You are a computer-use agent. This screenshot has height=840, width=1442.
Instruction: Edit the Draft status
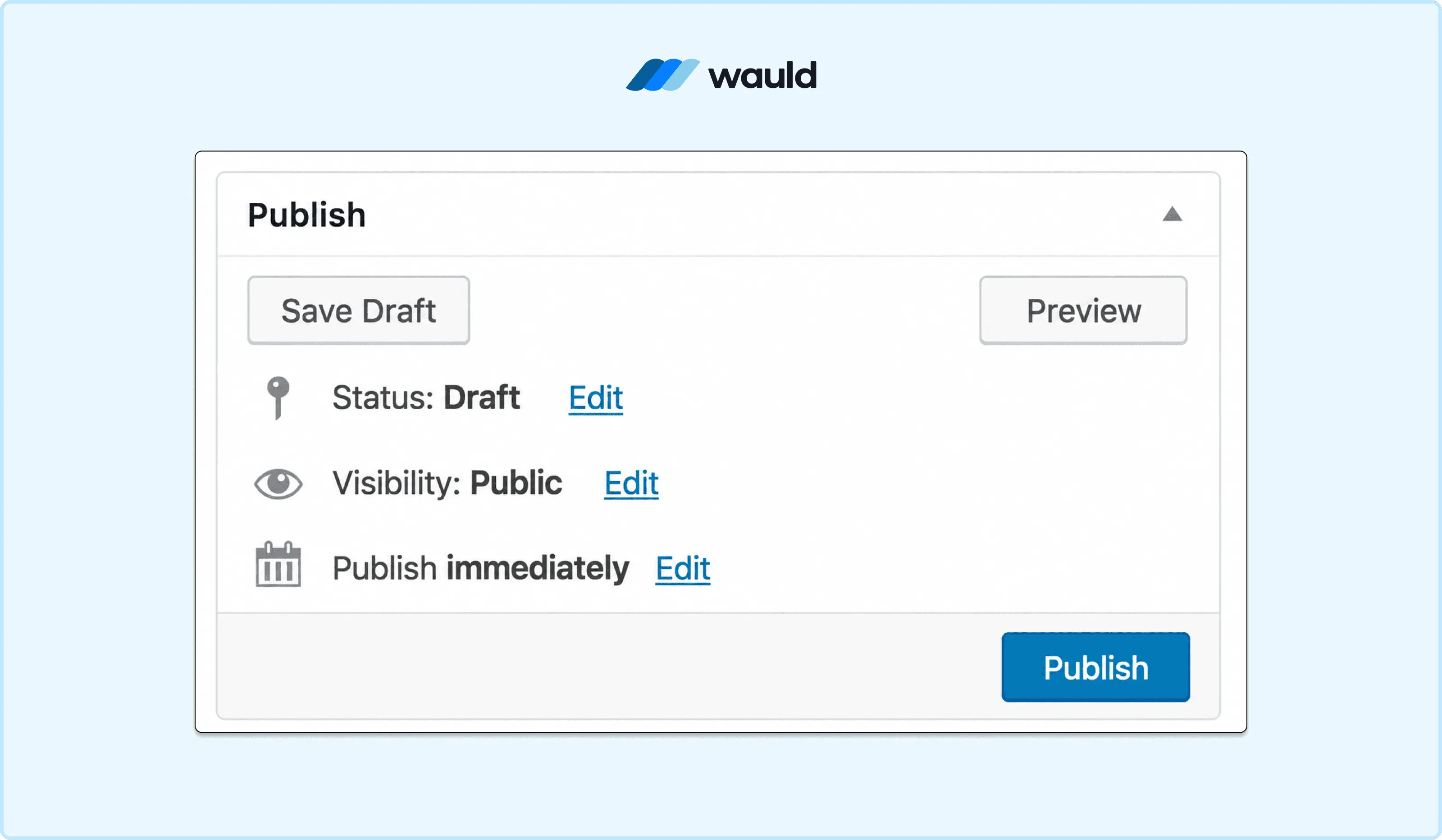coord(596,397)
